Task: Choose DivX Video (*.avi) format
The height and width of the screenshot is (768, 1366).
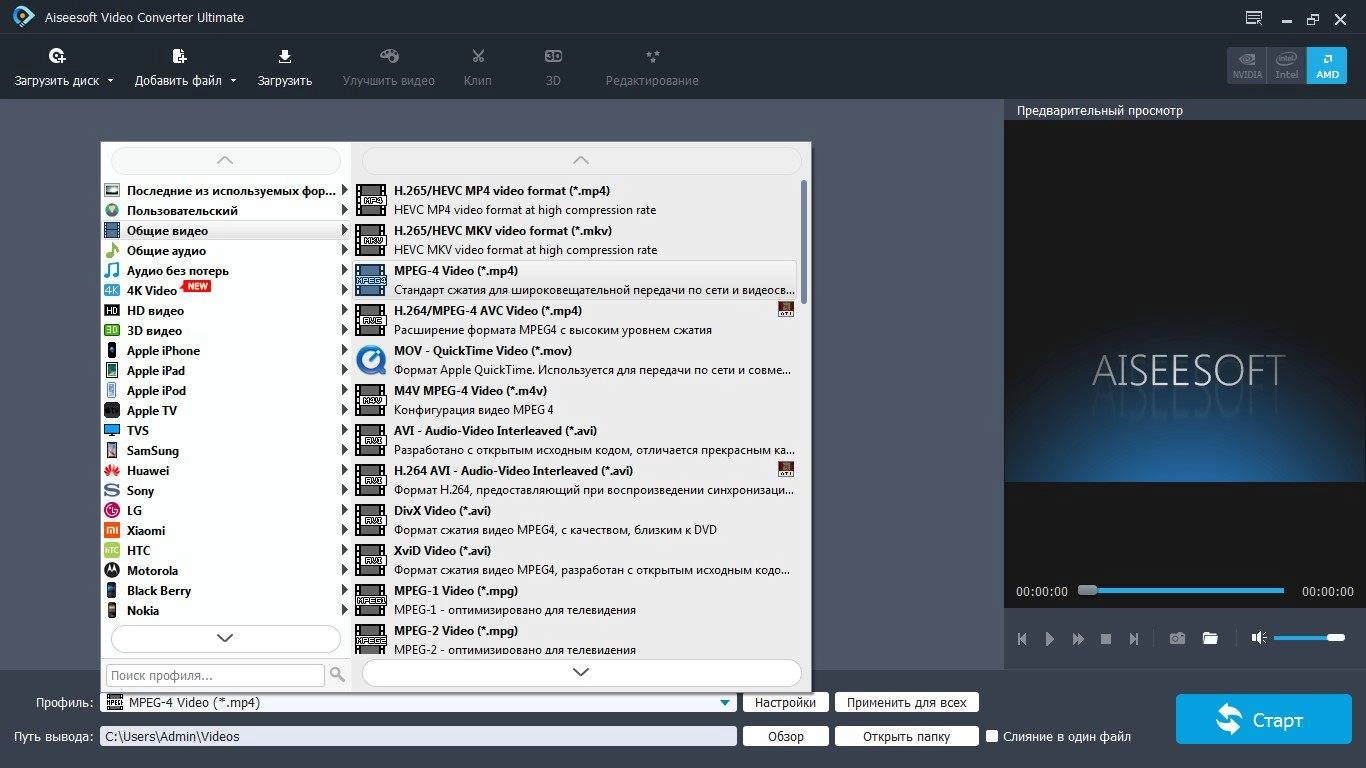Action: [x=576, y=520]
